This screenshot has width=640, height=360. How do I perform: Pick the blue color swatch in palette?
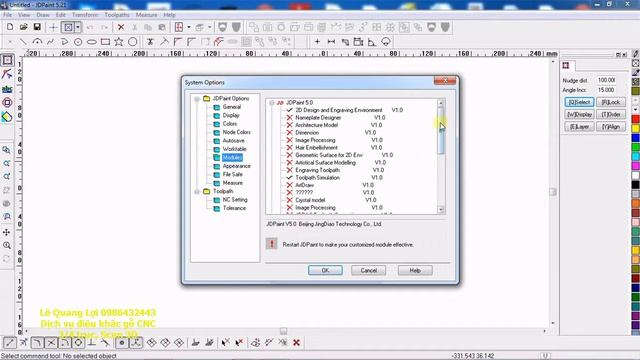click(x=636, y=138)
